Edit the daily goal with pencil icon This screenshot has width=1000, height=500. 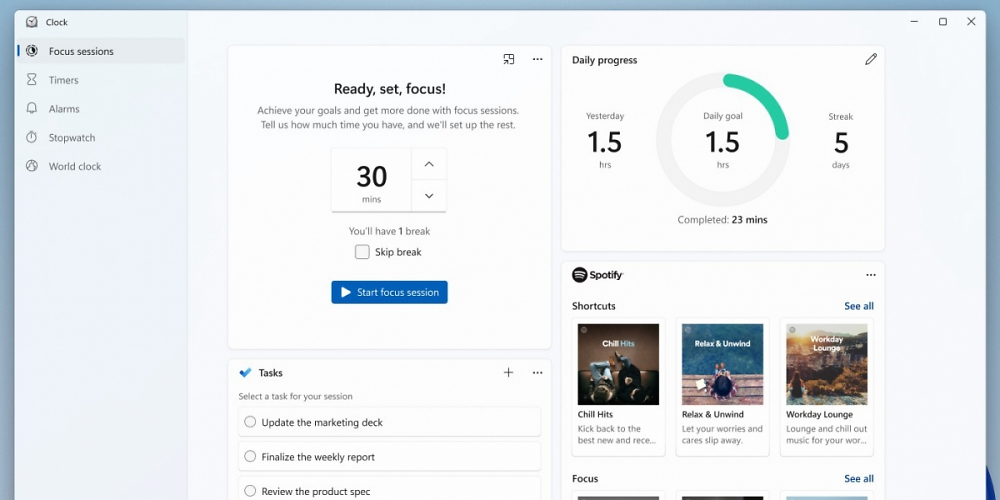(871, 59)
